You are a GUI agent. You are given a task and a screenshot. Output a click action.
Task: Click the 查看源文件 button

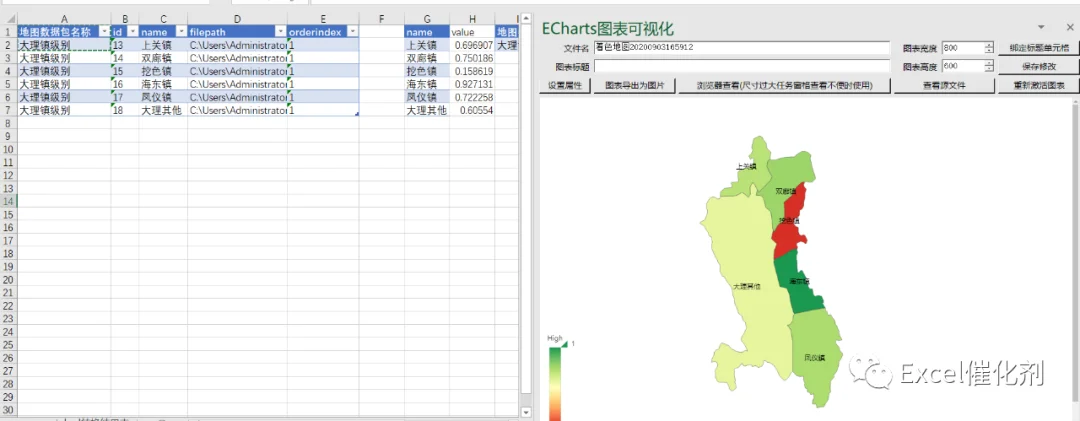pos(944,85)
